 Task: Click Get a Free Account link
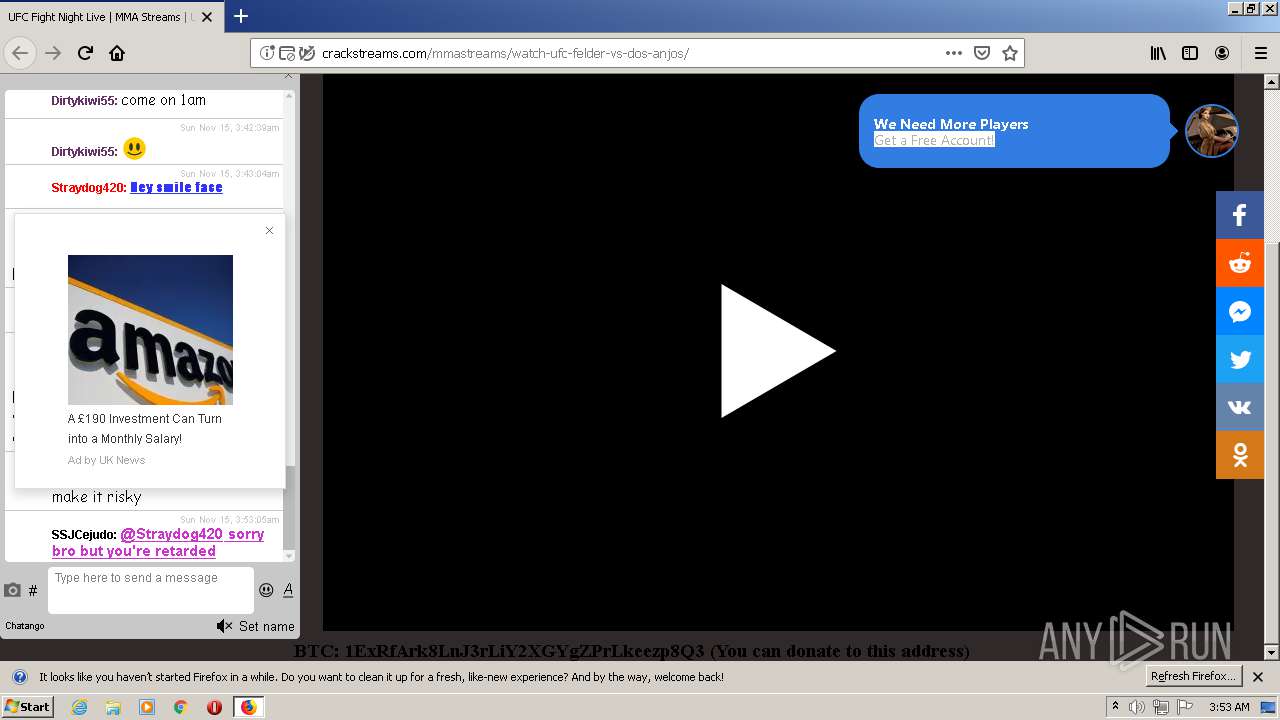[934, 140]
